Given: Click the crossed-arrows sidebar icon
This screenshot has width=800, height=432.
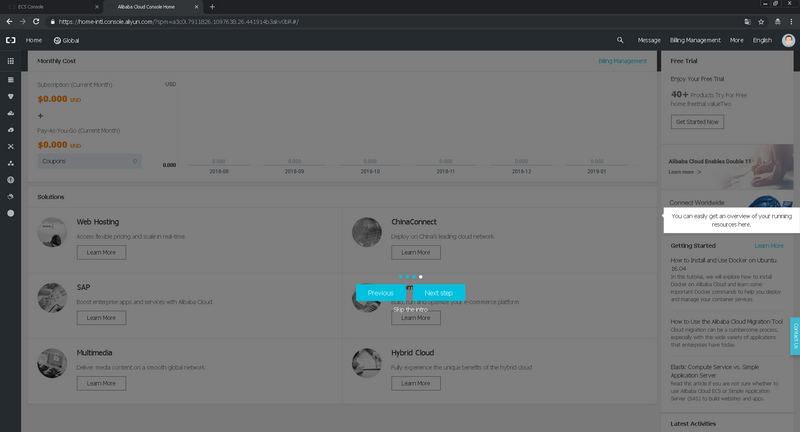Looking at the screenshot, I should click(x=11, y=146).
